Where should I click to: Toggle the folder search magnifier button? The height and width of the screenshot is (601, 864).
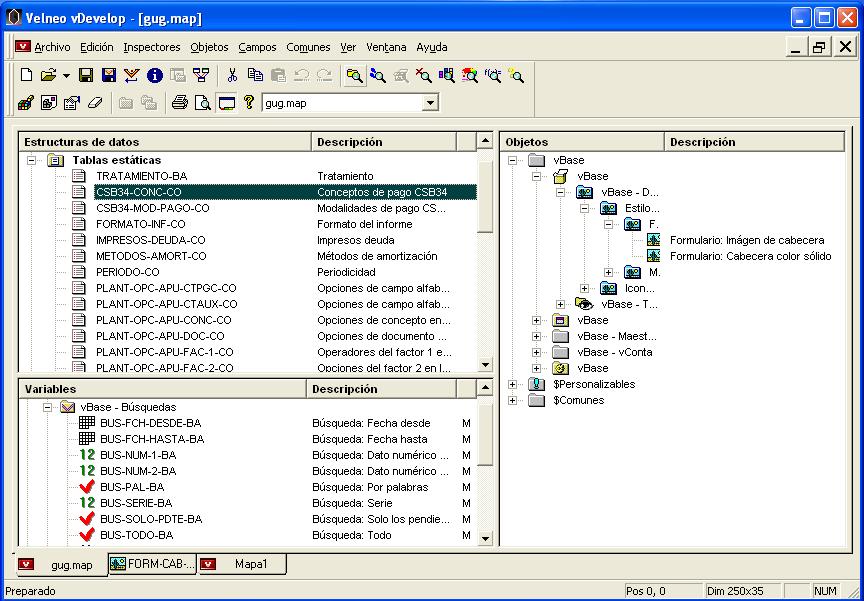(x=354, y=75)
